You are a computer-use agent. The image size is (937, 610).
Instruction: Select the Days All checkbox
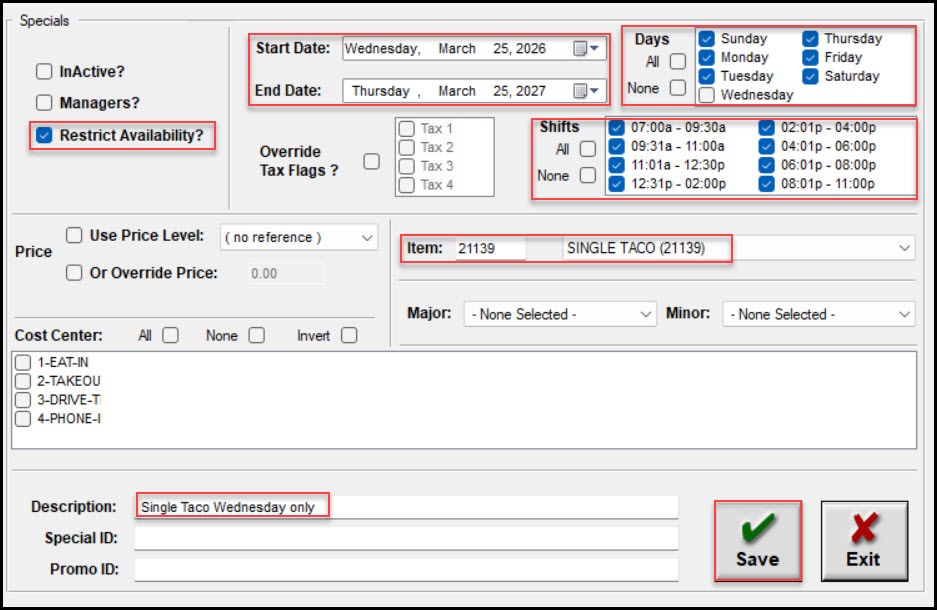coord(678,62)
